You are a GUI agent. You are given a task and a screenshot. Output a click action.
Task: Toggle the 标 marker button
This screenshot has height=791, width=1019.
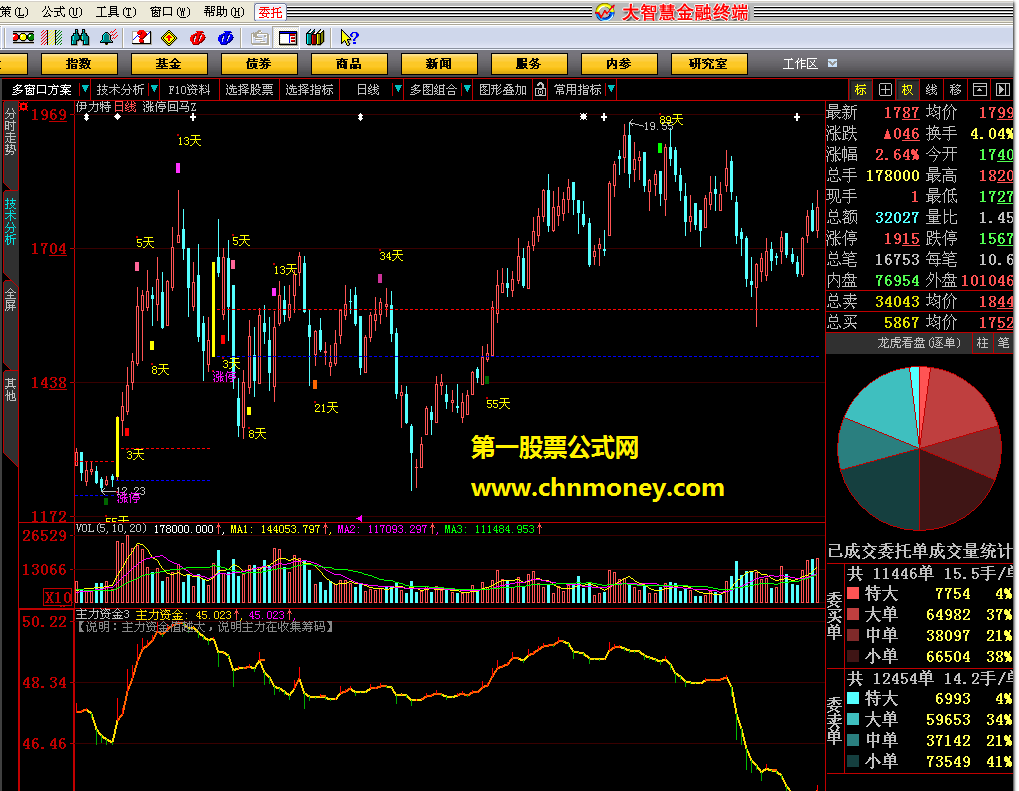(860, 90)
